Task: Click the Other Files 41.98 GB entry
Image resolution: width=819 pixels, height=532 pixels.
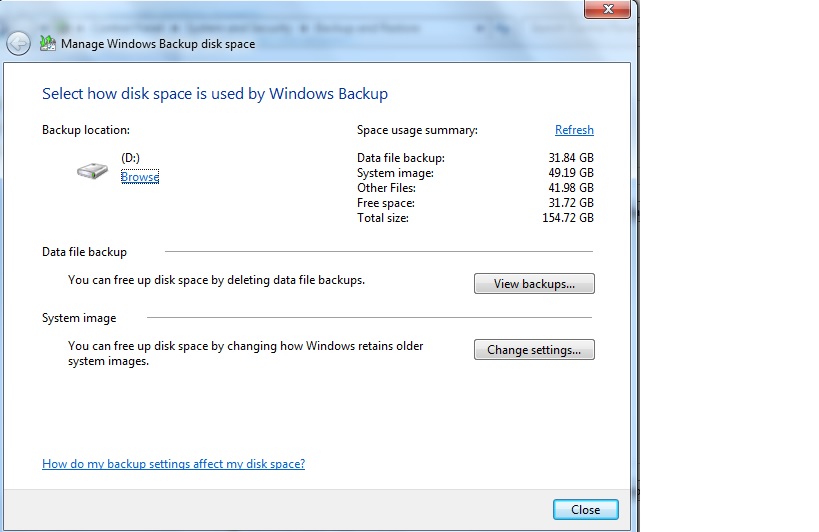Action: pyautogui.click(x=475, y=187)
